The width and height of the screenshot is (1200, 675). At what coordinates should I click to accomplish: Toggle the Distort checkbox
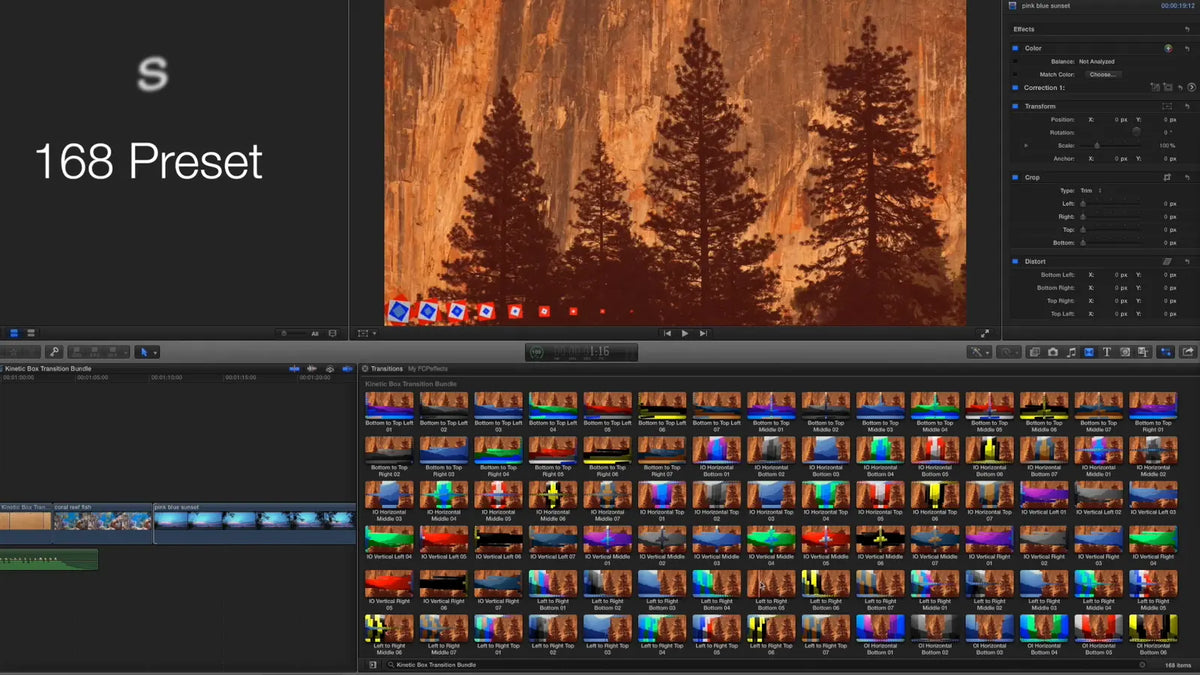click(x=1015, y=261)
